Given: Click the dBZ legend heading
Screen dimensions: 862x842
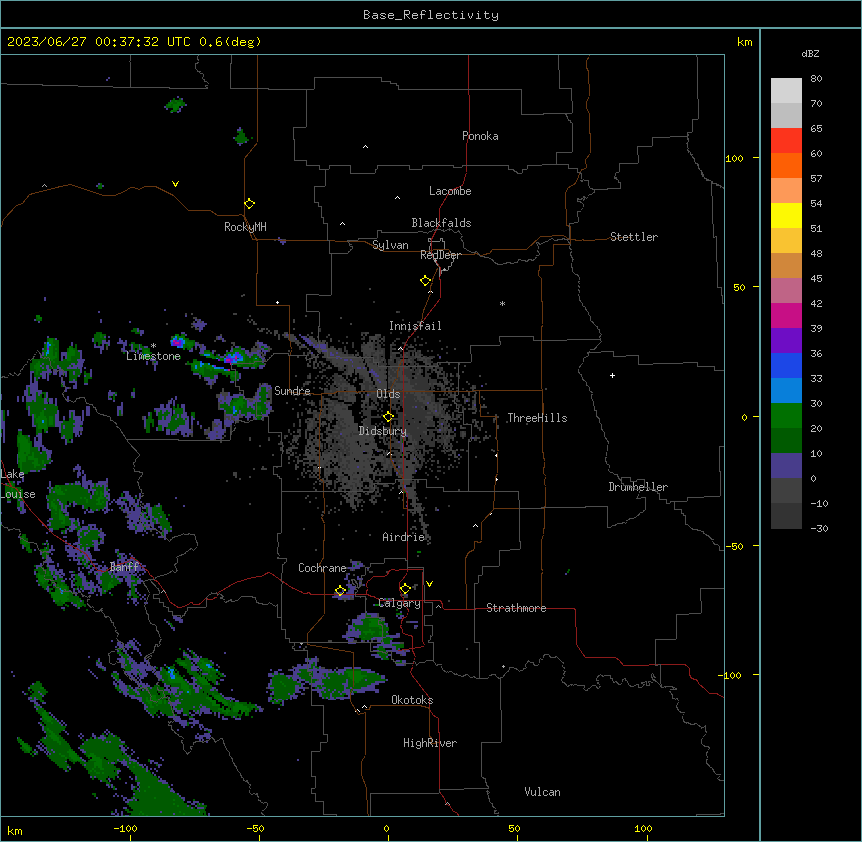Looking at the screenshot, I should point(810,53).
